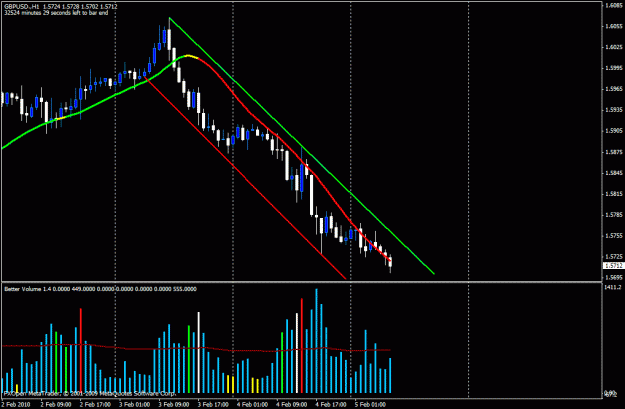This screenshot has height=409, width=625.
Task: Select the upper green trendline on the chart
Action: point(302,146)
